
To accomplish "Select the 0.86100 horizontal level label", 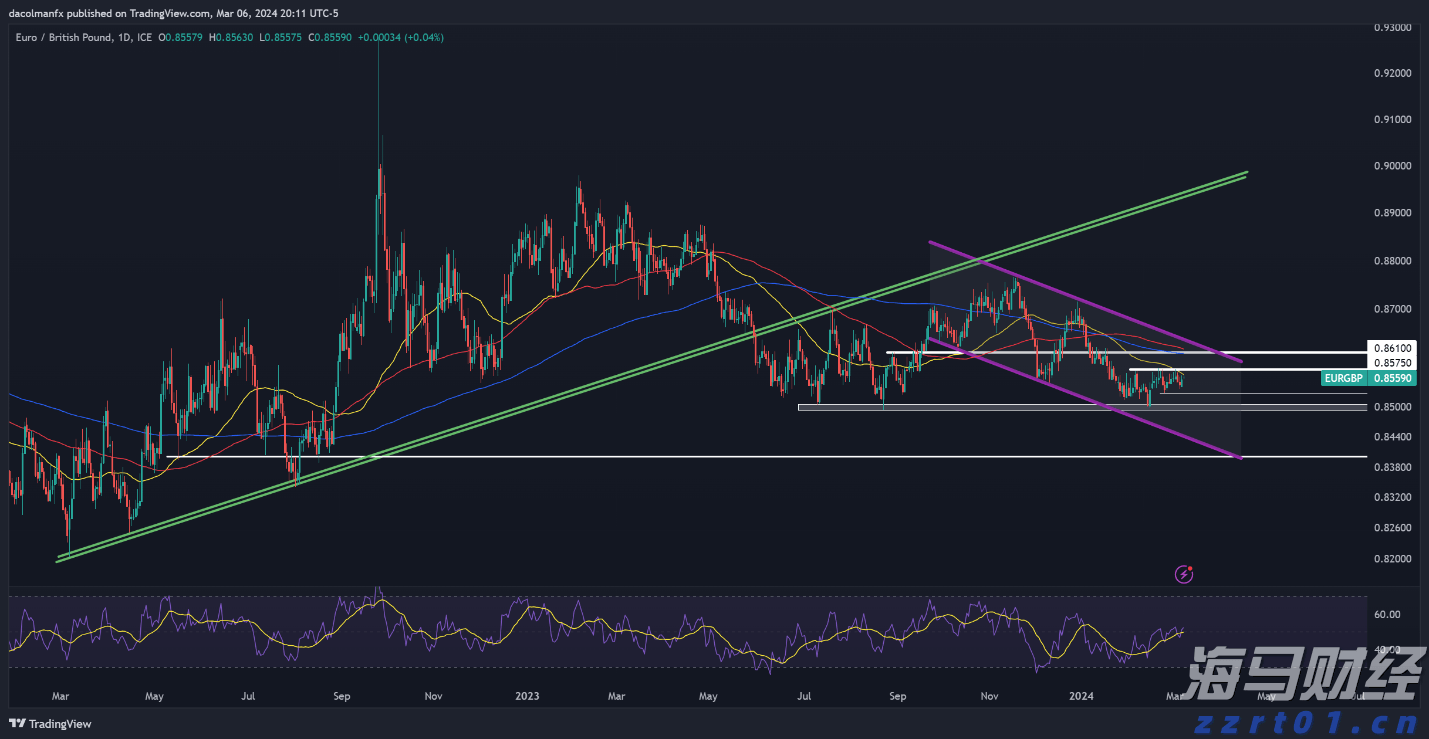I will [x=1391, y=346].
